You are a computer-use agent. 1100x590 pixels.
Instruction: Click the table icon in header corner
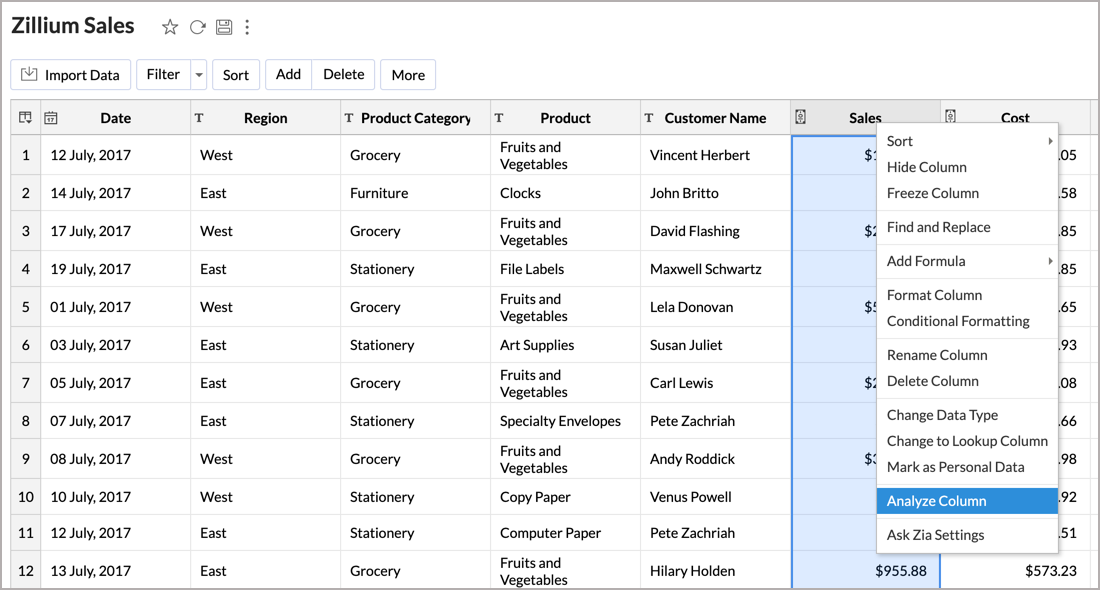(x=25, y=118)
